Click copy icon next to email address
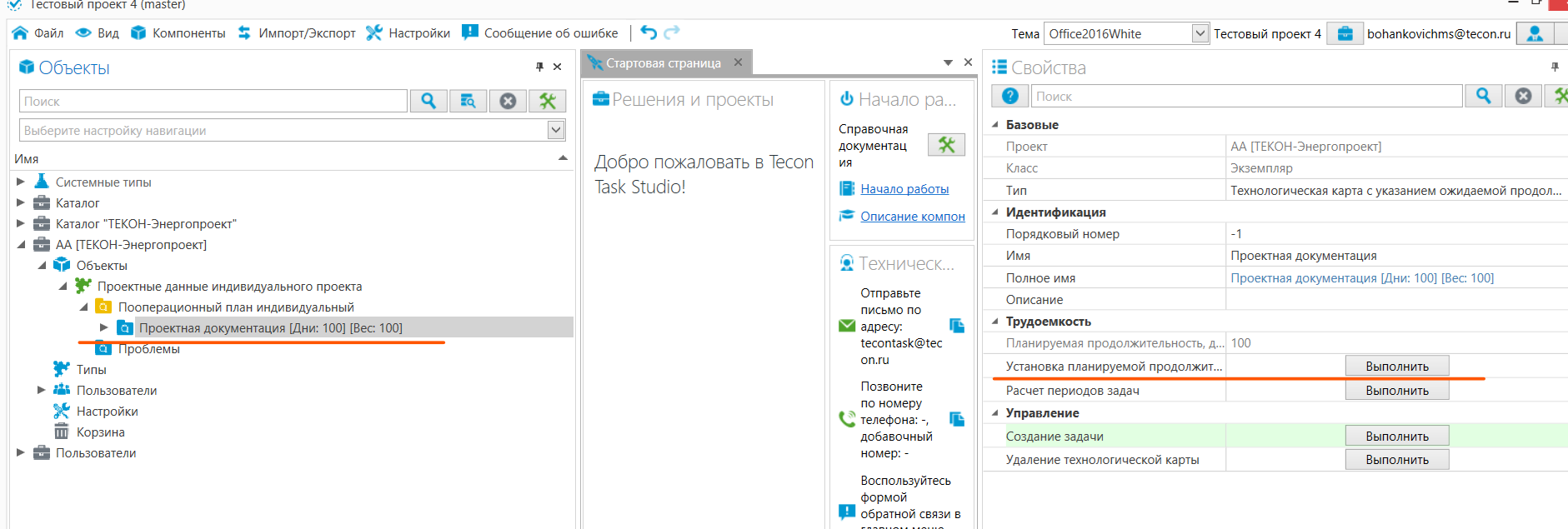Viewport: 1568px width, 529px height. click(957, 326)
